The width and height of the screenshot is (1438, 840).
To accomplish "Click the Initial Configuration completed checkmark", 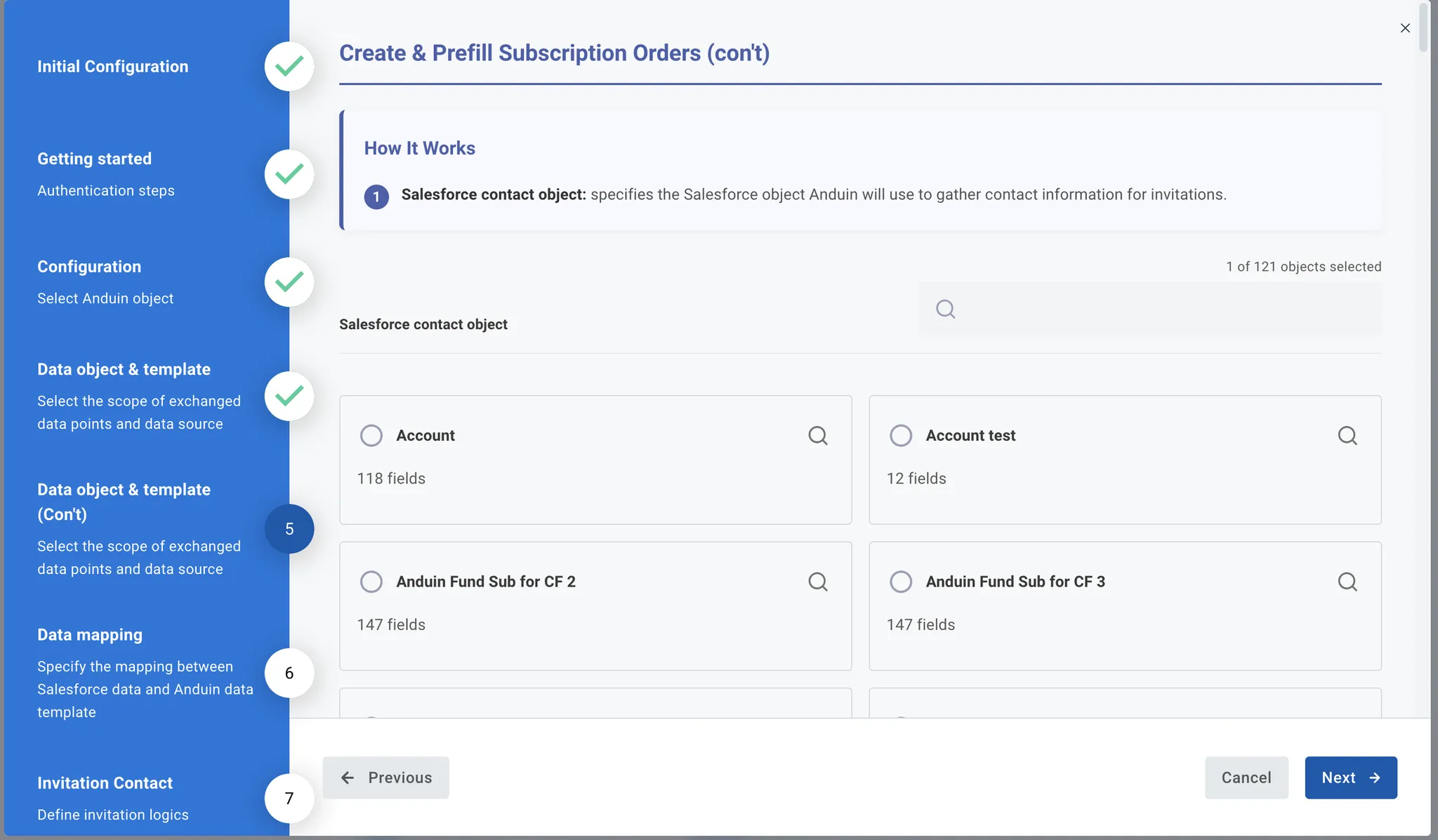I will 289,67.
